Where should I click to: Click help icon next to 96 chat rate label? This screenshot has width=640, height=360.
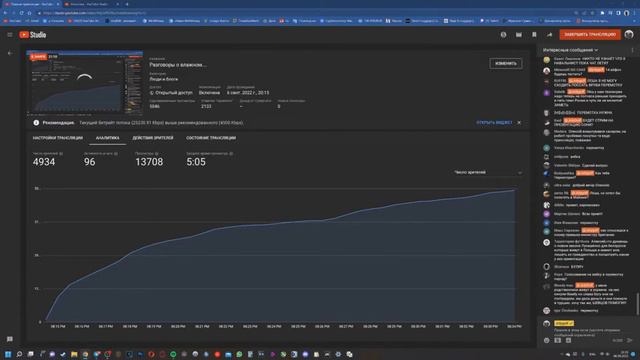116,153
